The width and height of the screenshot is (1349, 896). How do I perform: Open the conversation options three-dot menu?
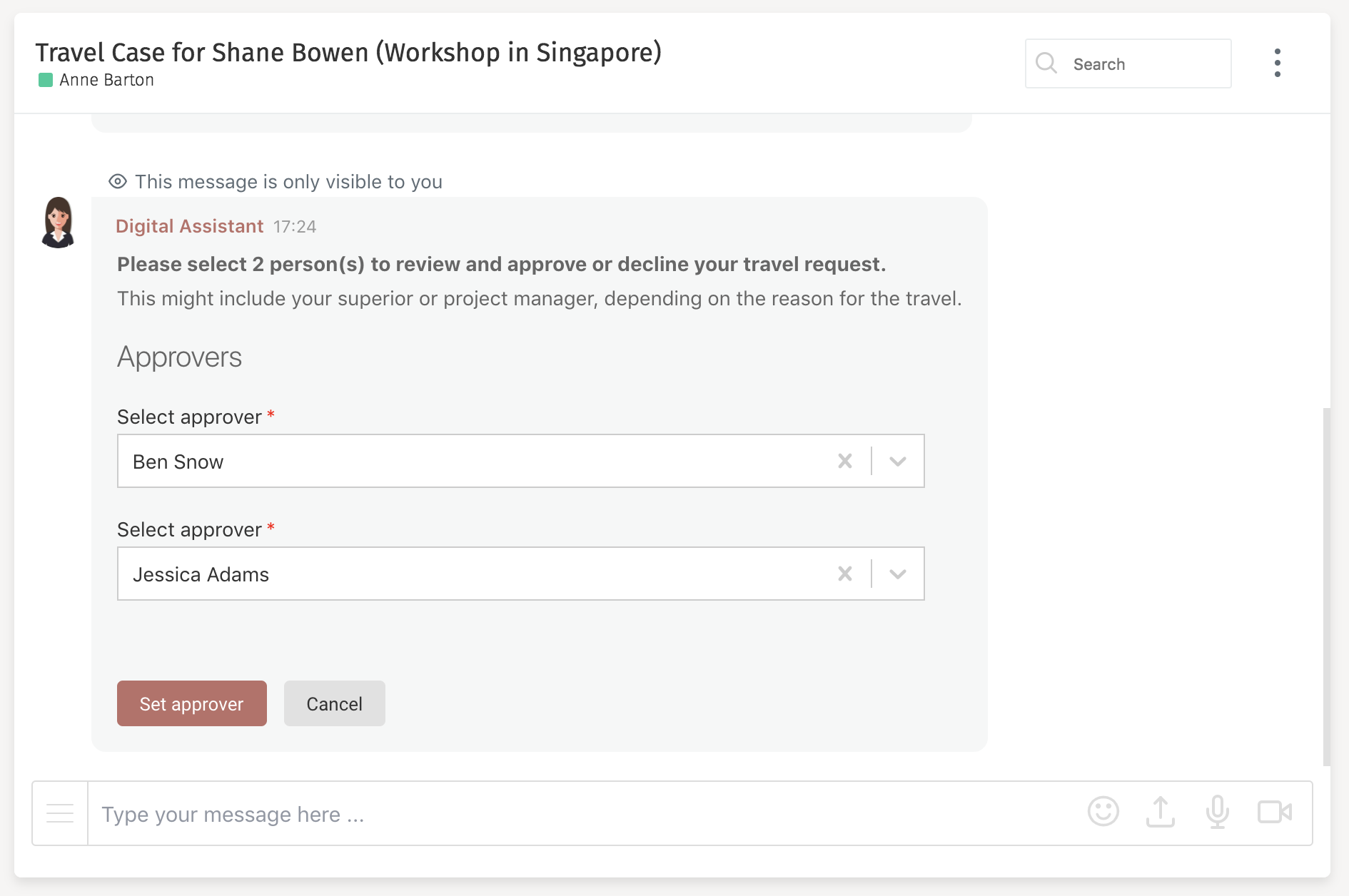tap(1278, 63)
